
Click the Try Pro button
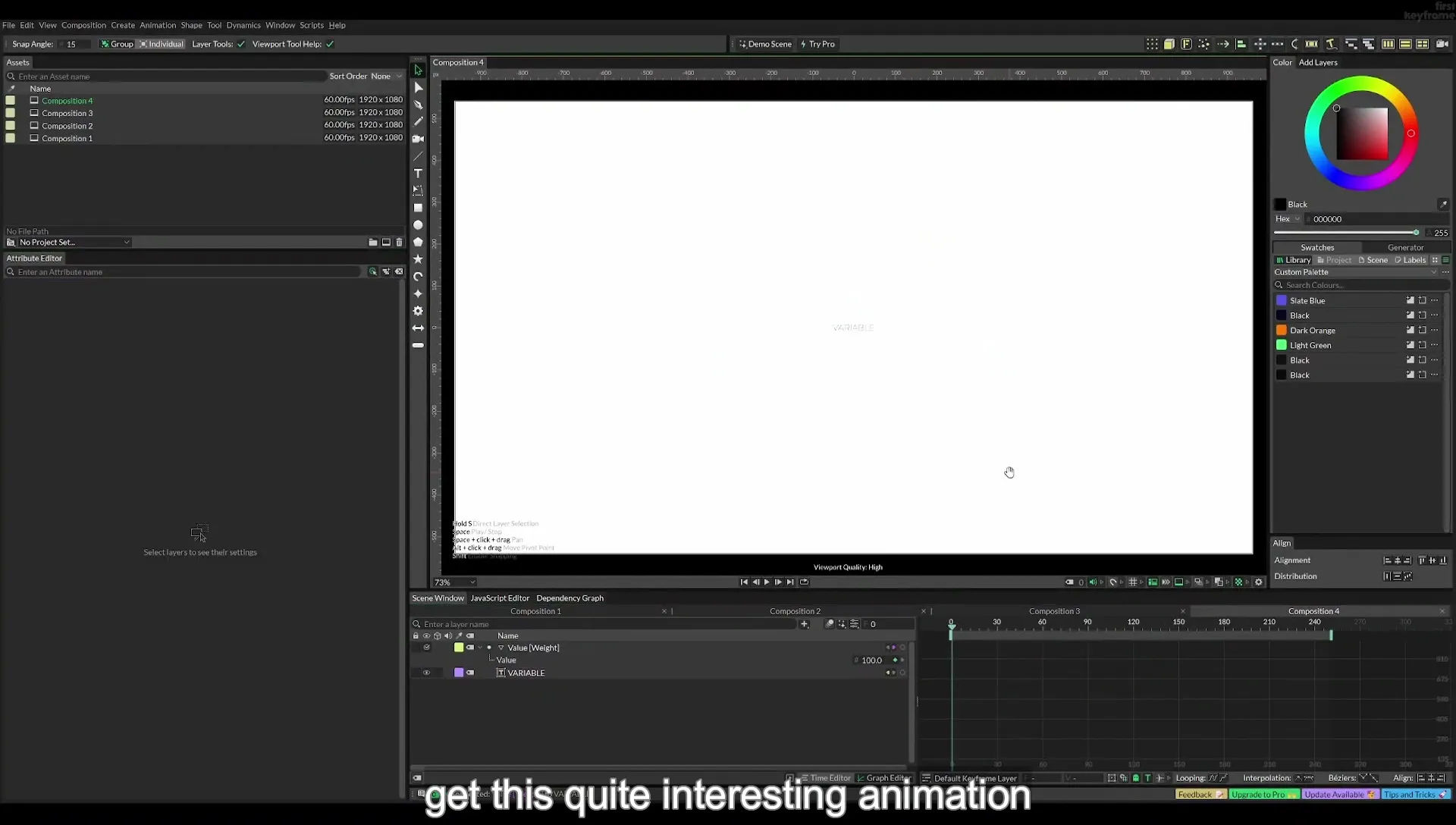[x=817, y=44]
